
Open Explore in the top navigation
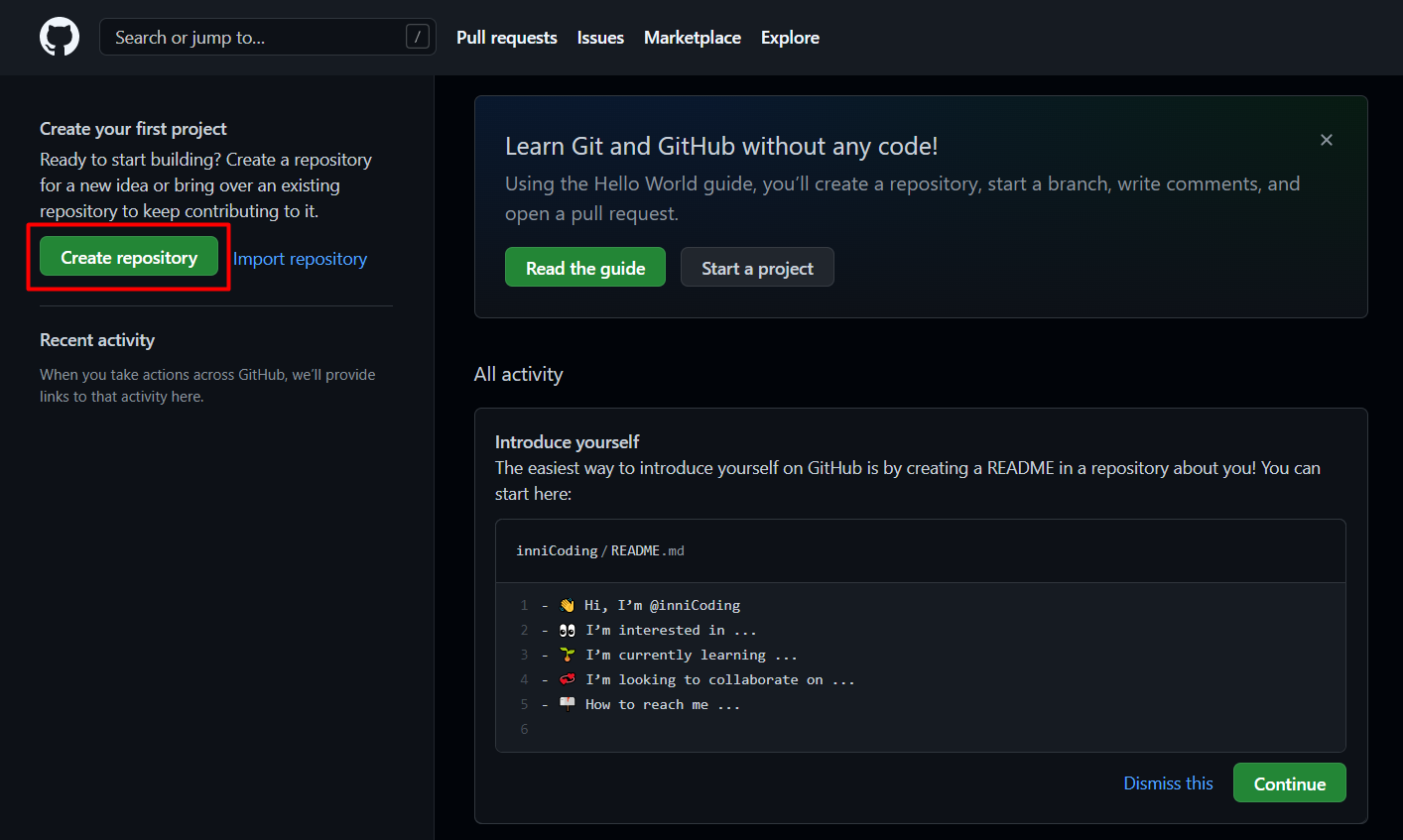tap(790, 38)
